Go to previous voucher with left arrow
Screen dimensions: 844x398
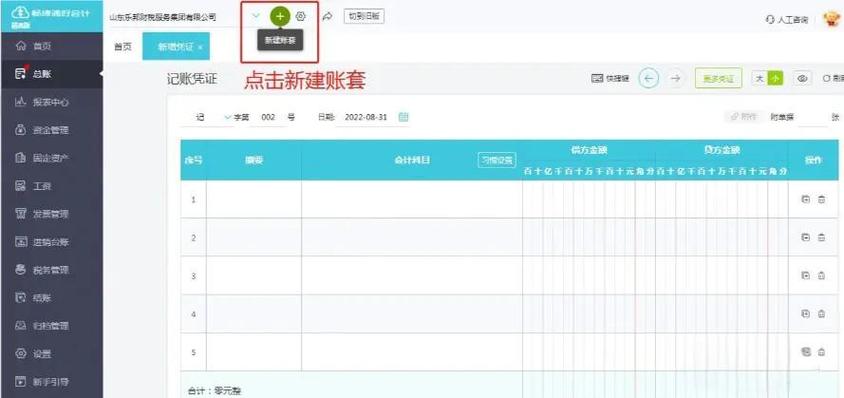click(649, 79)
